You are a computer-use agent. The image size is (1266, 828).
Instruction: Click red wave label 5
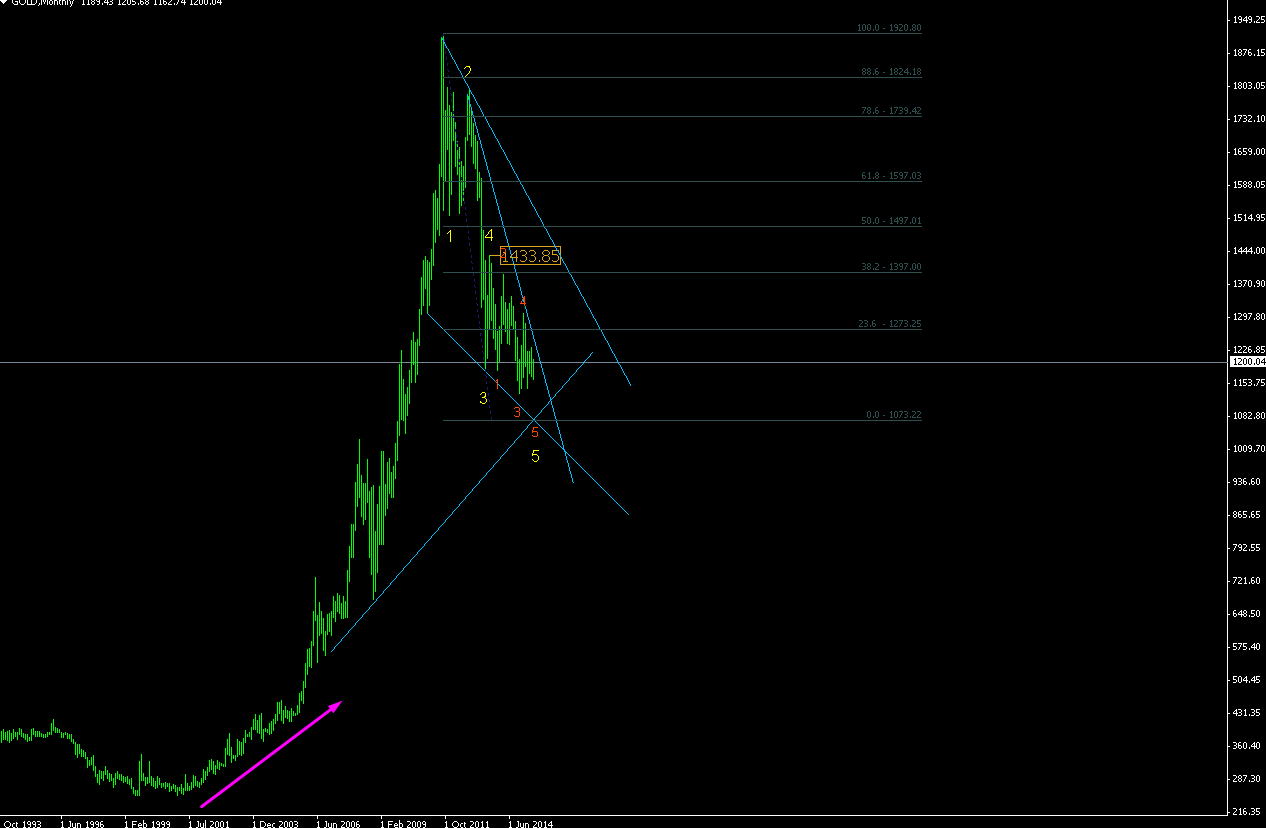tap(535, 433)
